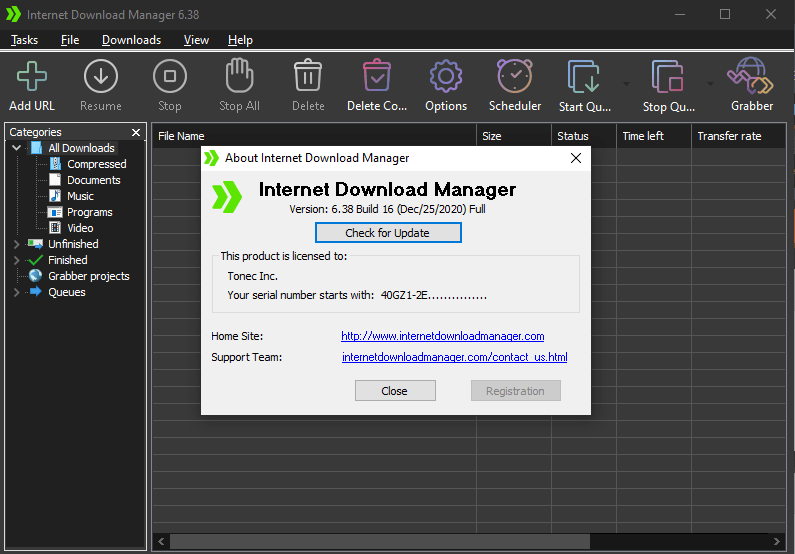Click the Unfinished downloads icon
This screenshot has width=795, height=554.
pos(35,244)
